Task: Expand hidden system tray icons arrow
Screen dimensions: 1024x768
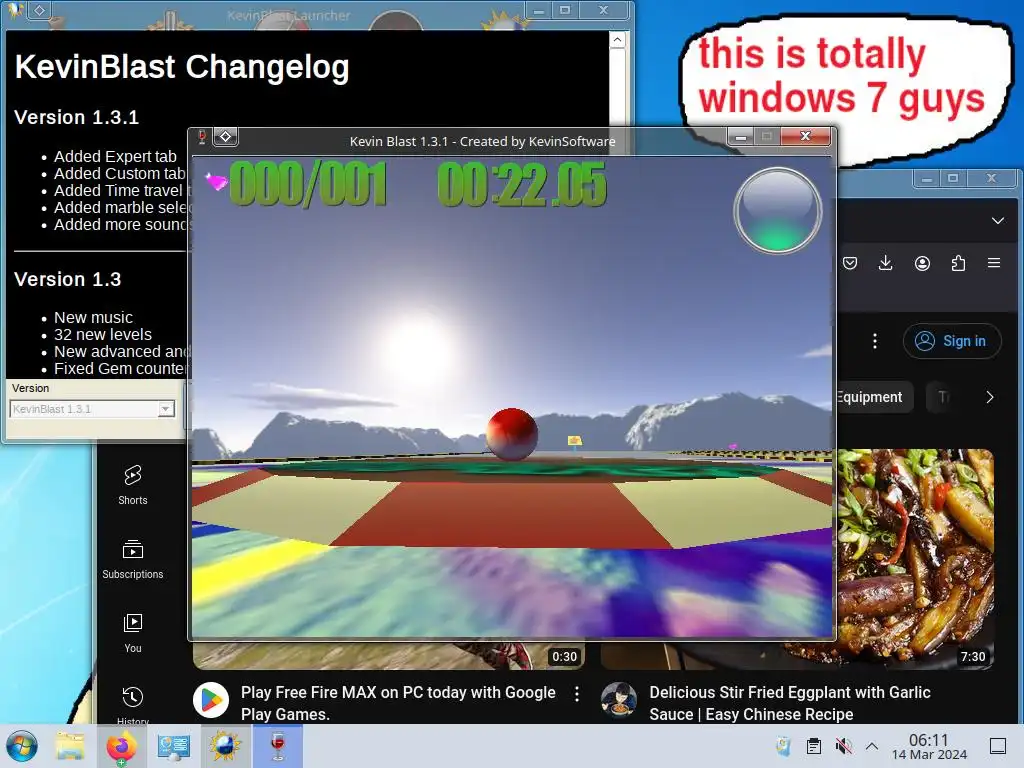Action: click(872, 746)
